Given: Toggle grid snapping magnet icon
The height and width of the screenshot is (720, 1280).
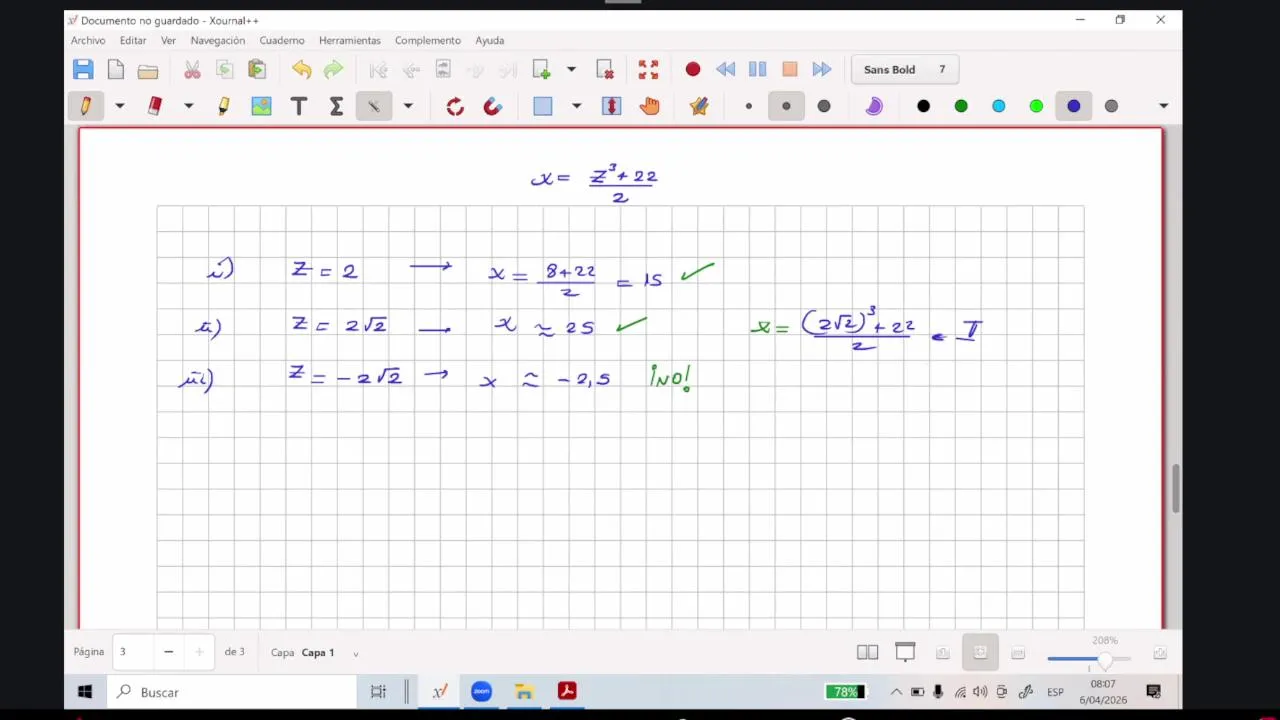Looking at the screenshot, I should coord(492,106).
